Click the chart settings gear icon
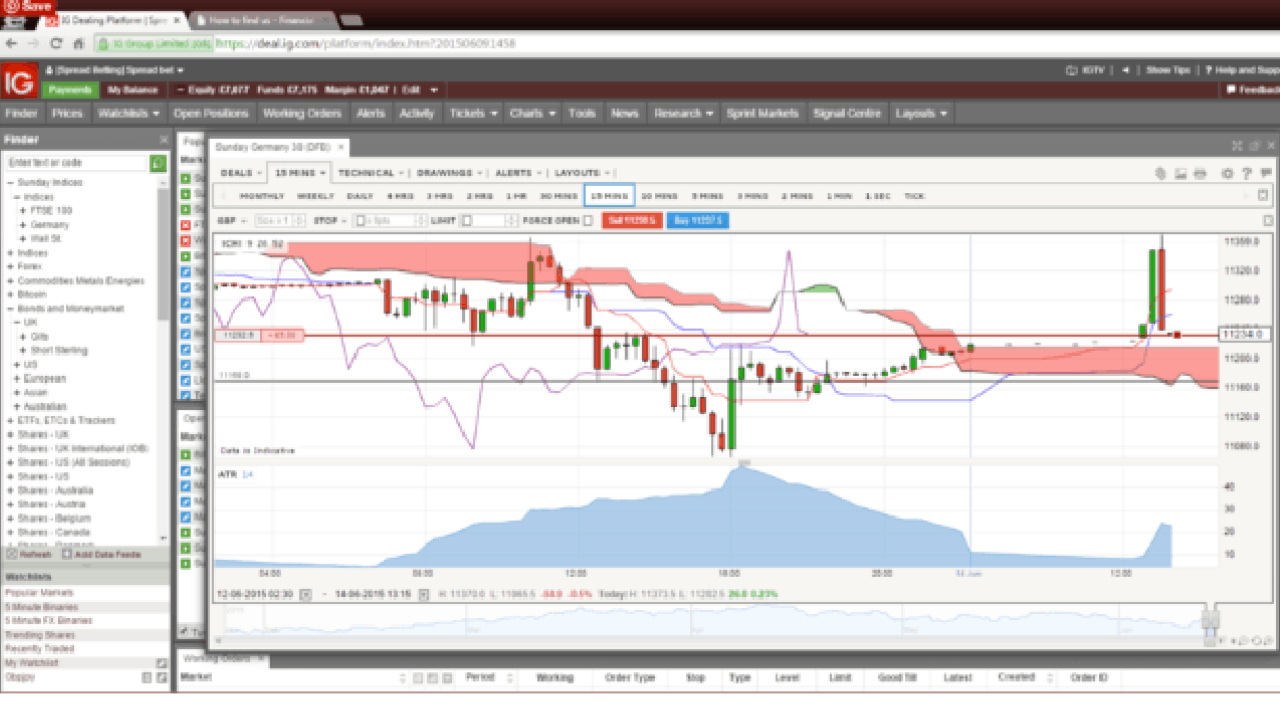Viewport: 1280px width, 720px height. point(1228,173)
